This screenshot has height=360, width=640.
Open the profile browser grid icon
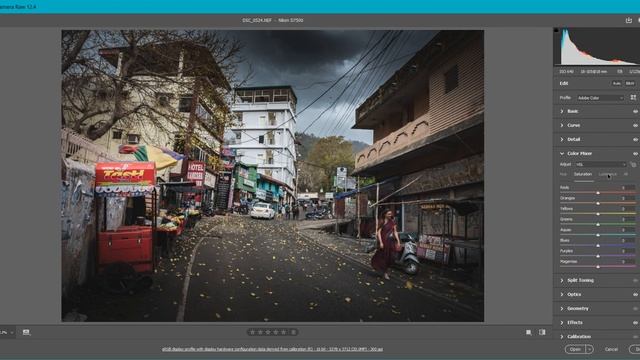[x=633, y=98]
